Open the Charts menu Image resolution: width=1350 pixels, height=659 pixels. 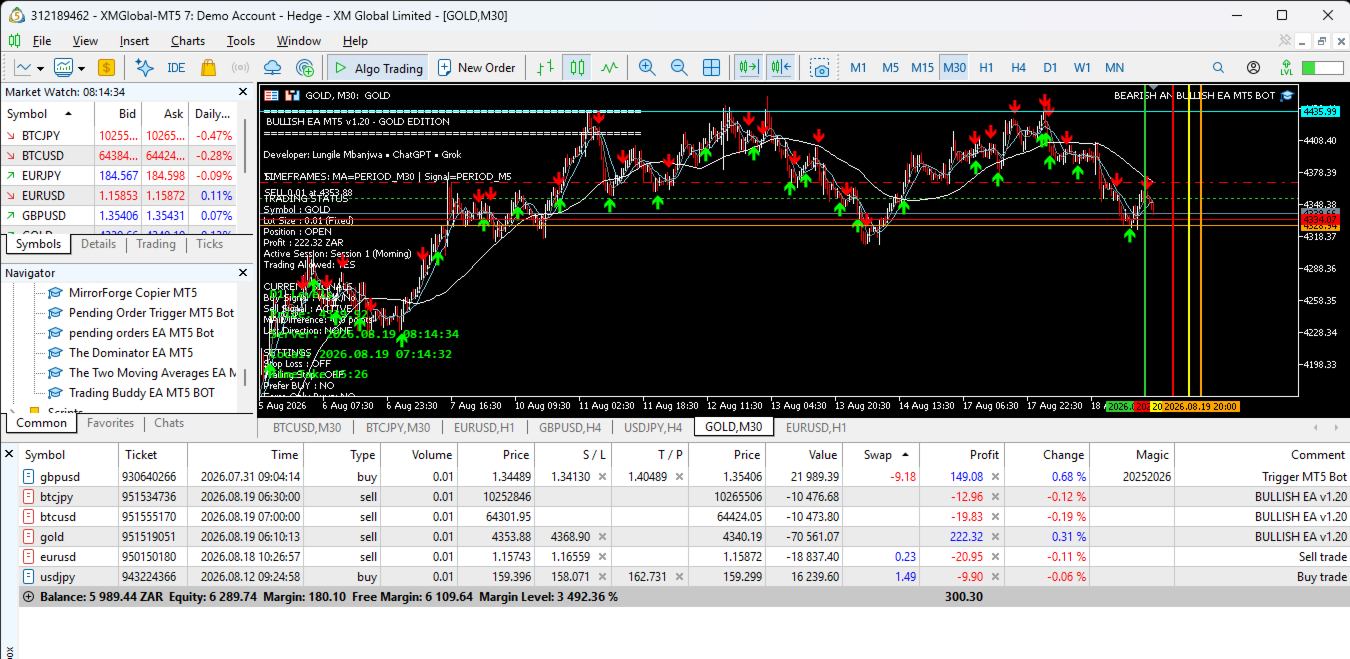188,41
